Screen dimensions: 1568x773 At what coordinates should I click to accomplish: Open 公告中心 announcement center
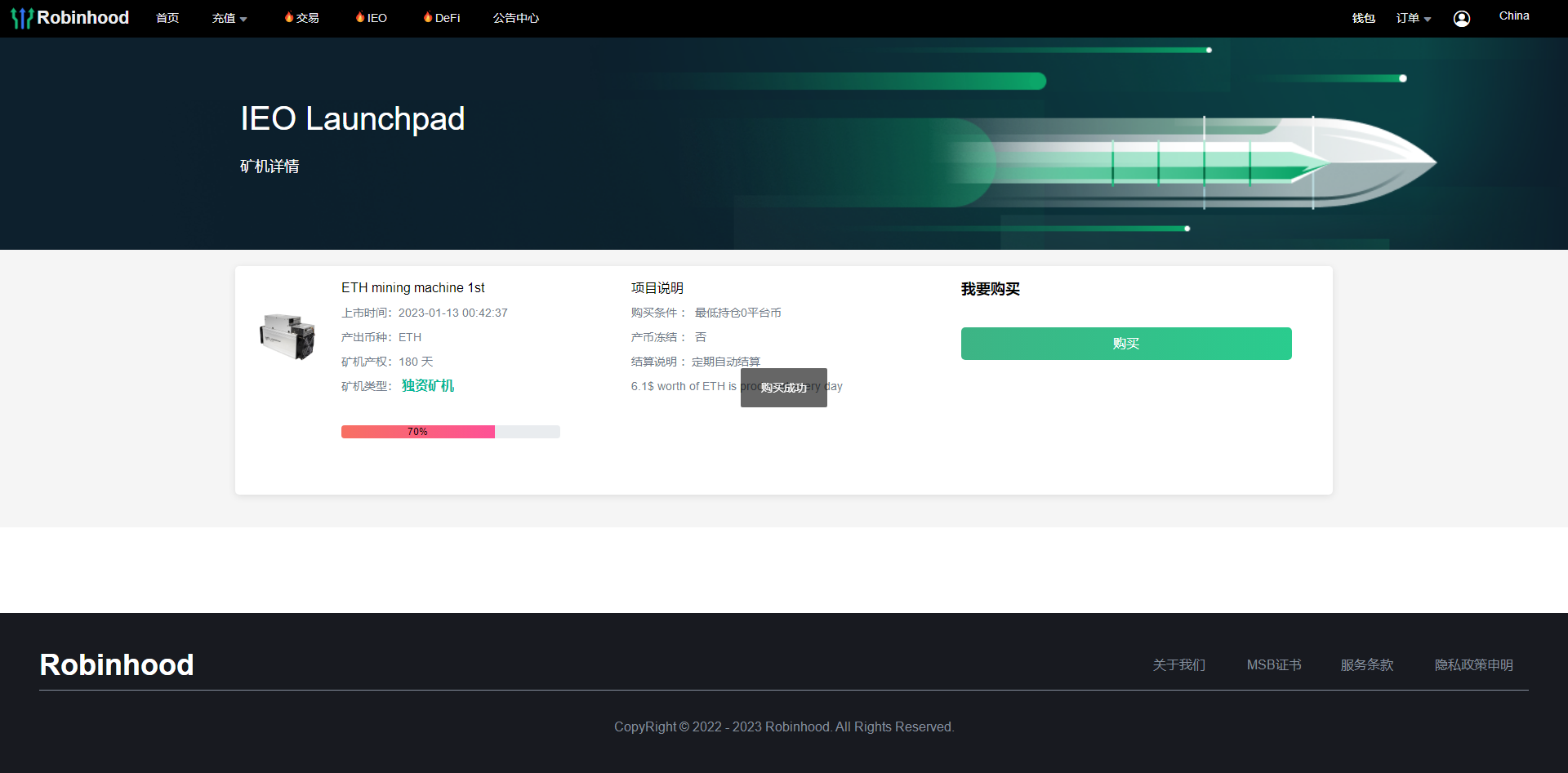tap(516, 18)
